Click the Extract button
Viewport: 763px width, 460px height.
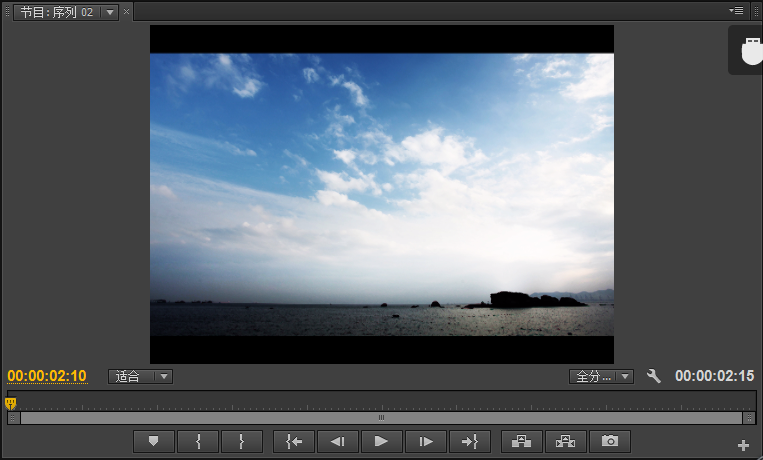click(x=565, y=442)
